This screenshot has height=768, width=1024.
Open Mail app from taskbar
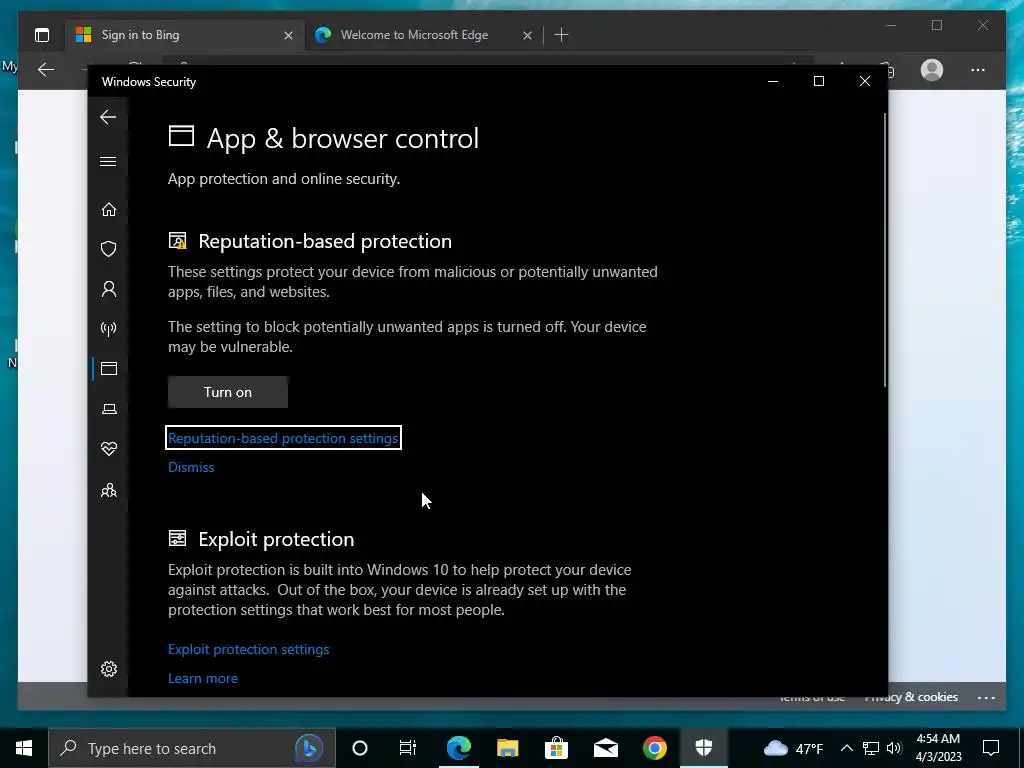pyautogui.click(x=606, y=748)
